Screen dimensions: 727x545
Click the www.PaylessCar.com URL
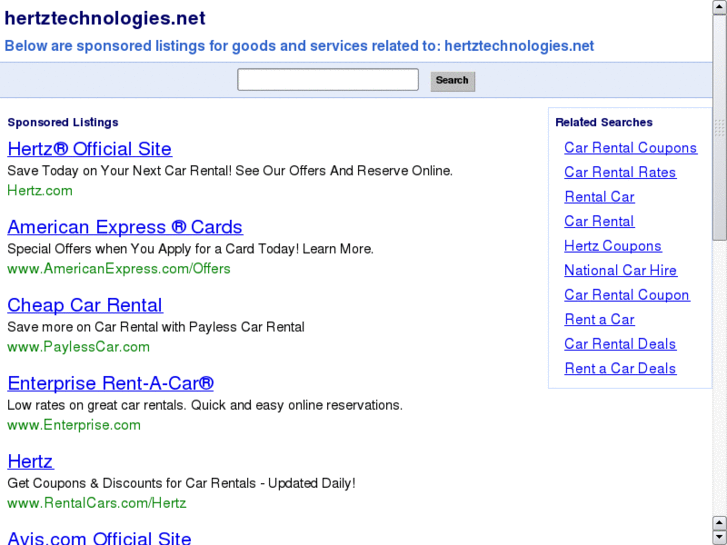point(78,347)
